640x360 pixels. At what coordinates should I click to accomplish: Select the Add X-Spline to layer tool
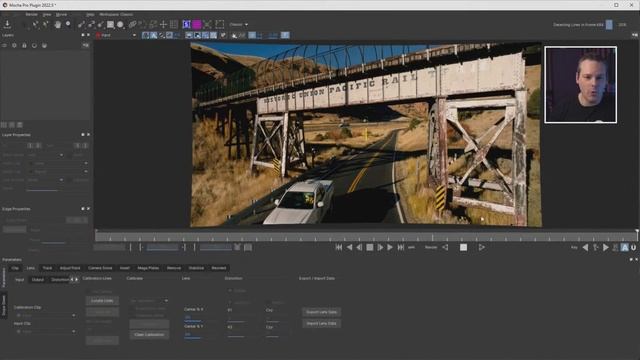[91, 24]
